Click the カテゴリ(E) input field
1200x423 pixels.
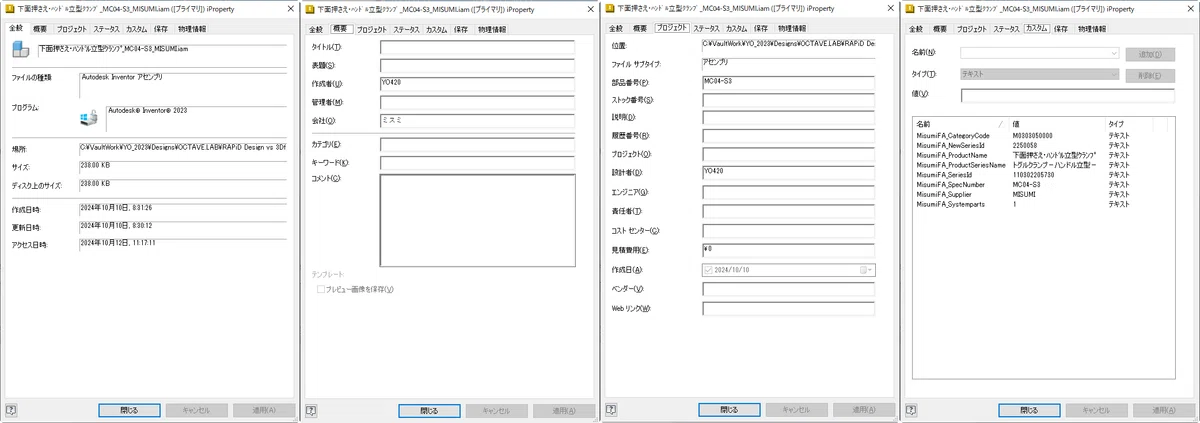click(x=477, y=144)
